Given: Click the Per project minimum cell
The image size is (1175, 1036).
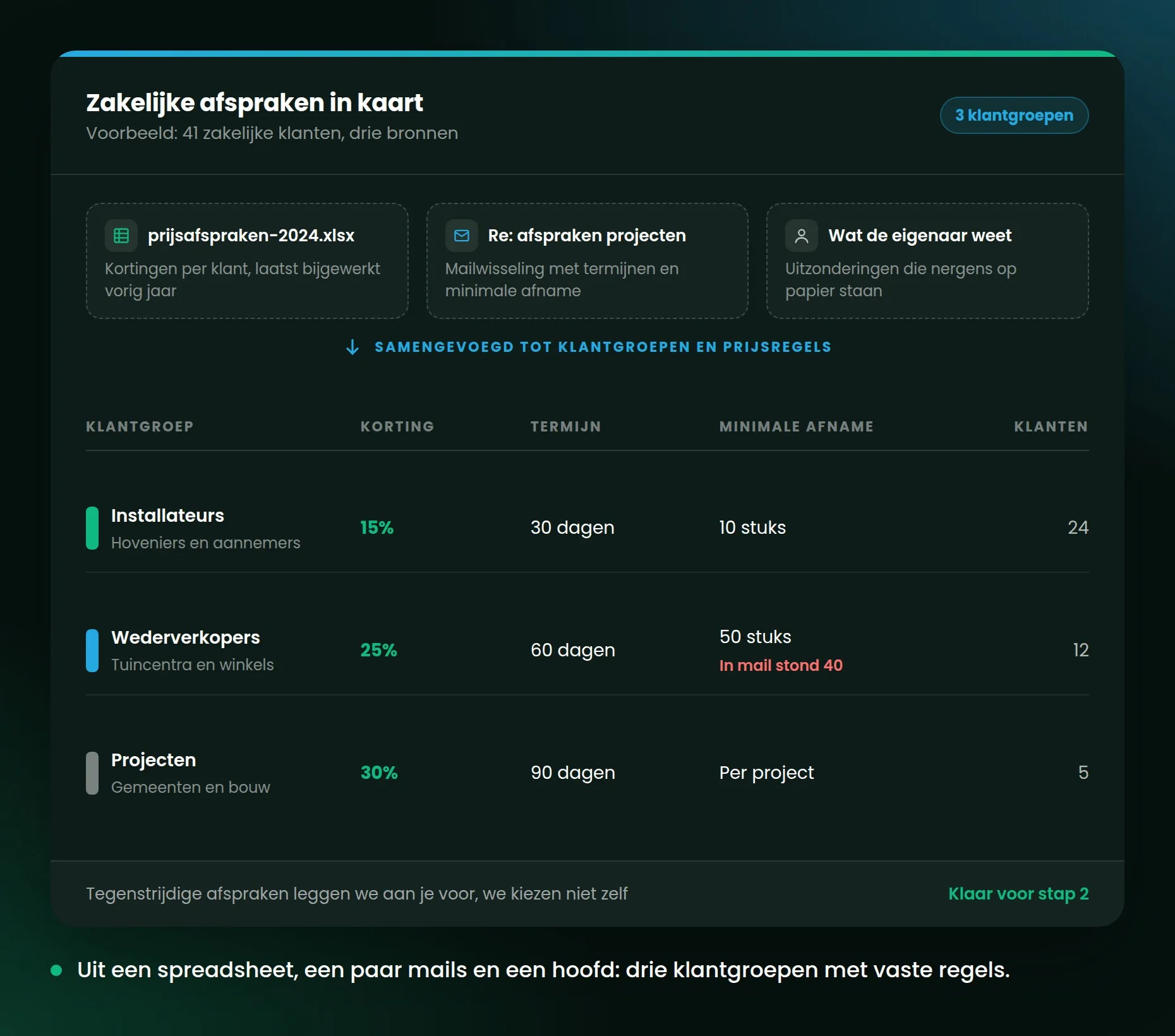Looking at the screenshot, I should (x=766, y=773).
